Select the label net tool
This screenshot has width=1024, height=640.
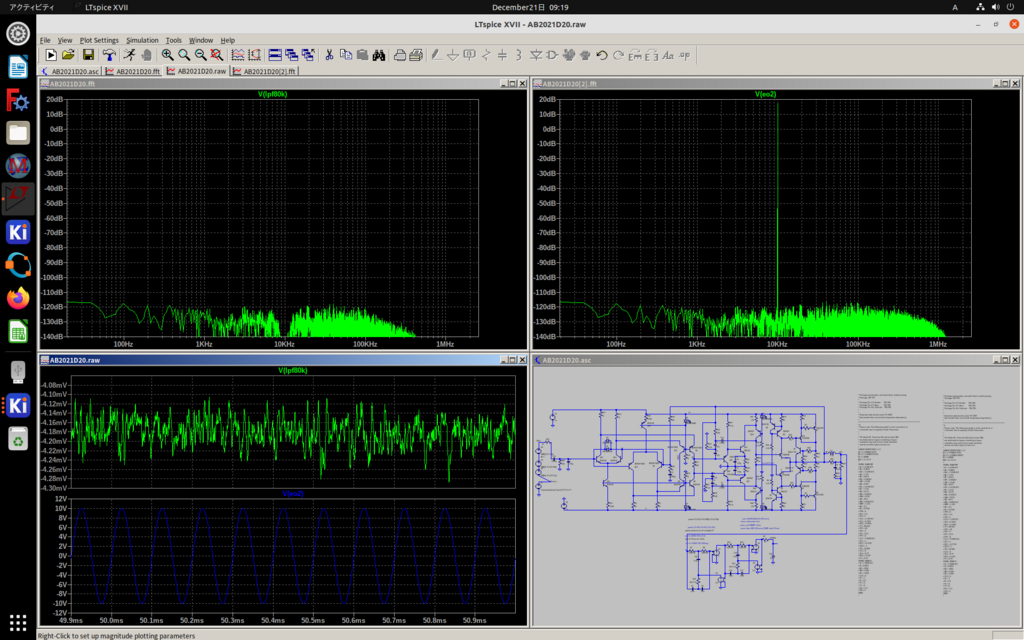tap(469, 56)
